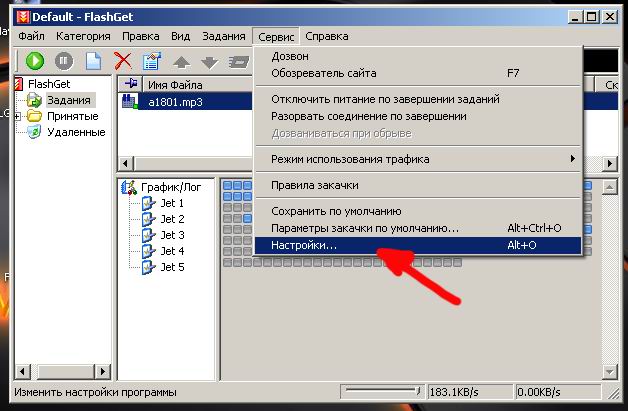Viewport: 628px width, 411px height.
Task: Toggle Разорвать соединение по завершении
Action: pyautogui.click(x=418, y=116)
